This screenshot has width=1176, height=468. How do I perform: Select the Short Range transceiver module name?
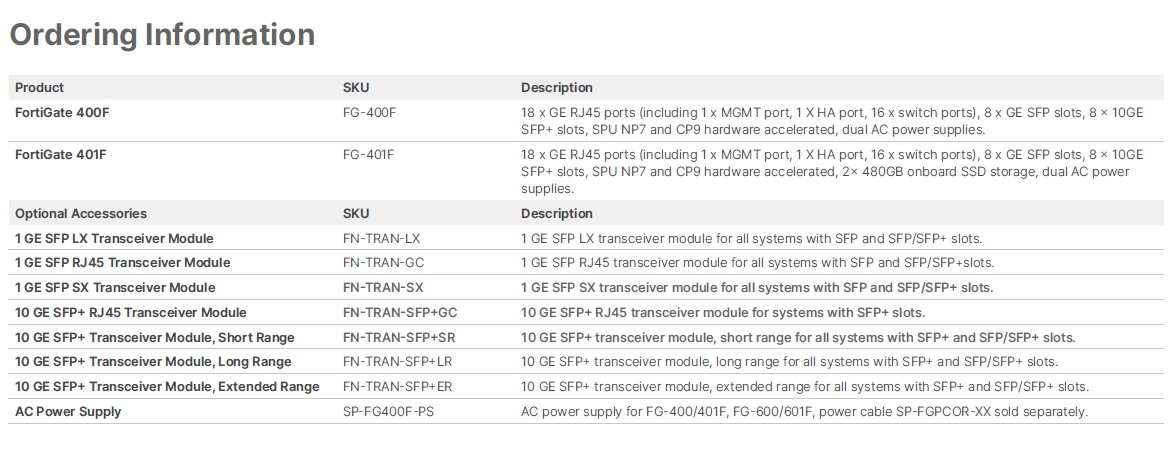tap(154, 338)
